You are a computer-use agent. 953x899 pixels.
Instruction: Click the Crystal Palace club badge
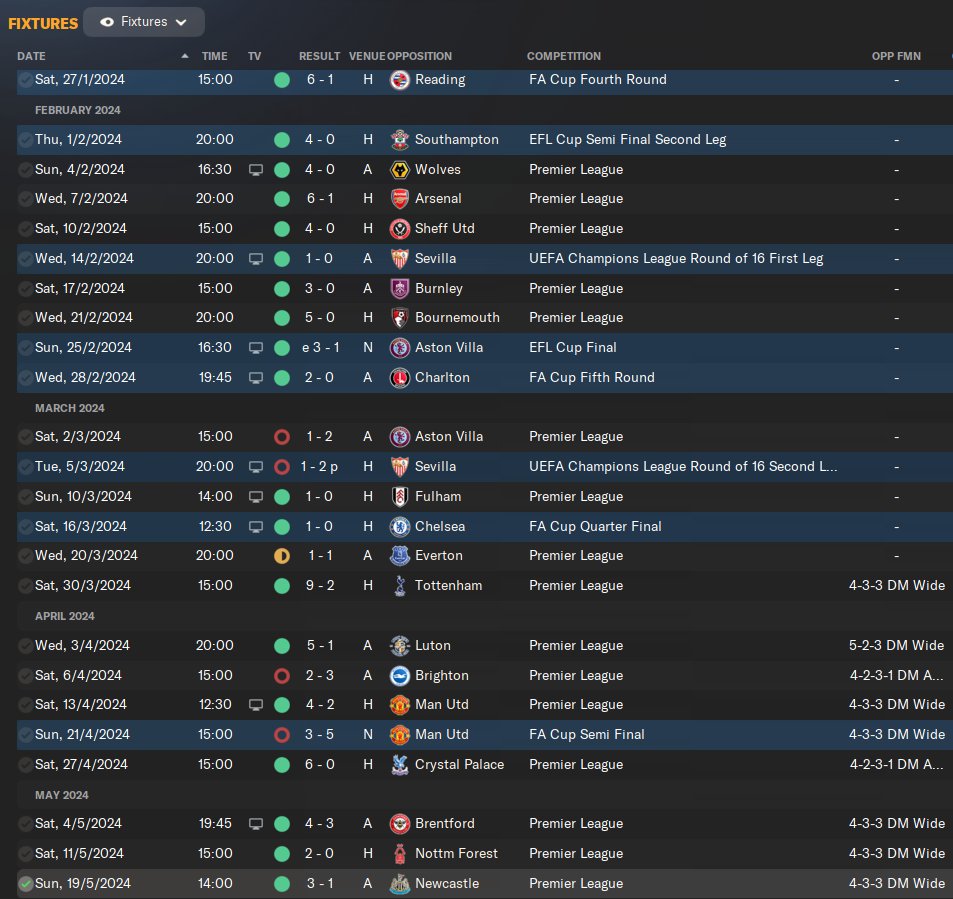click(399, 765)
